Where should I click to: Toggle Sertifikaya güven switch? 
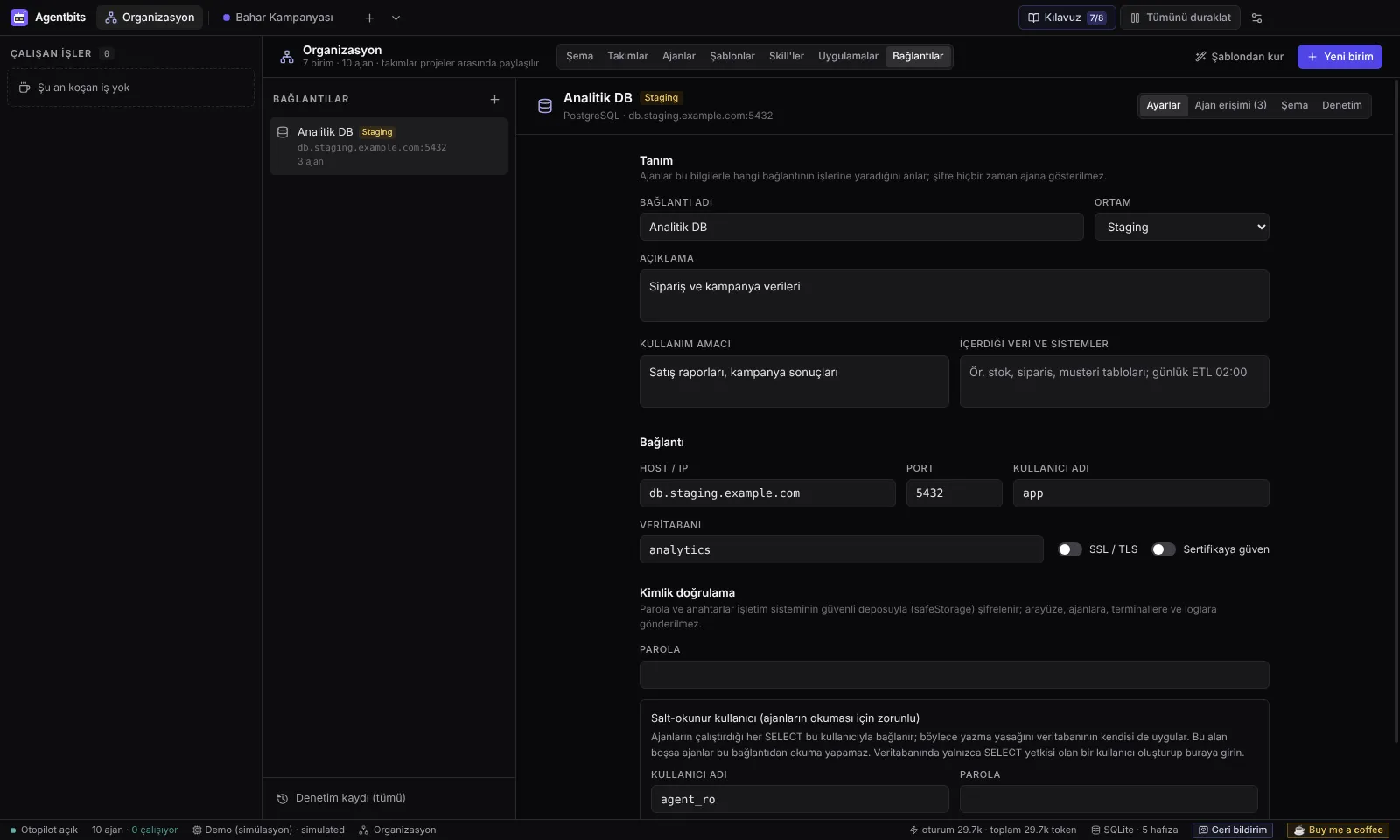click(1164, 549)
